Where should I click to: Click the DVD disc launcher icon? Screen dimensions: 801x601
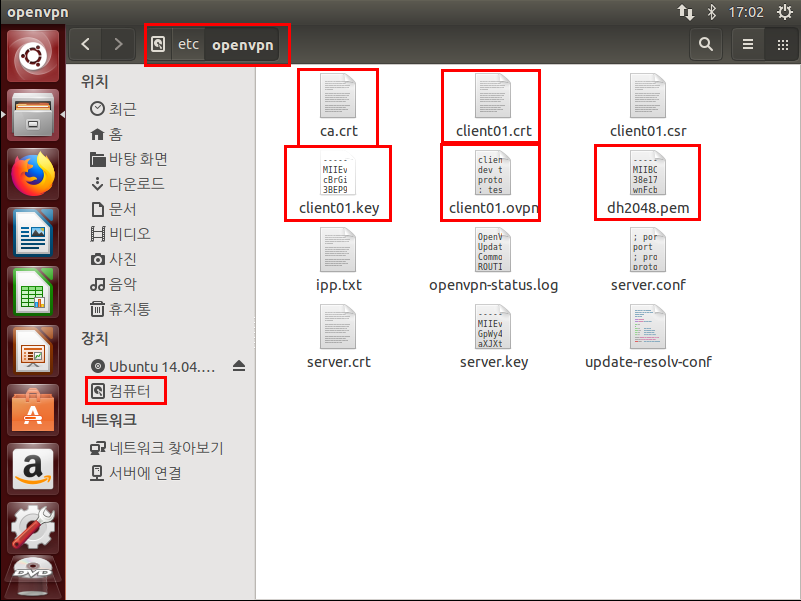click(x=33, y=579)
